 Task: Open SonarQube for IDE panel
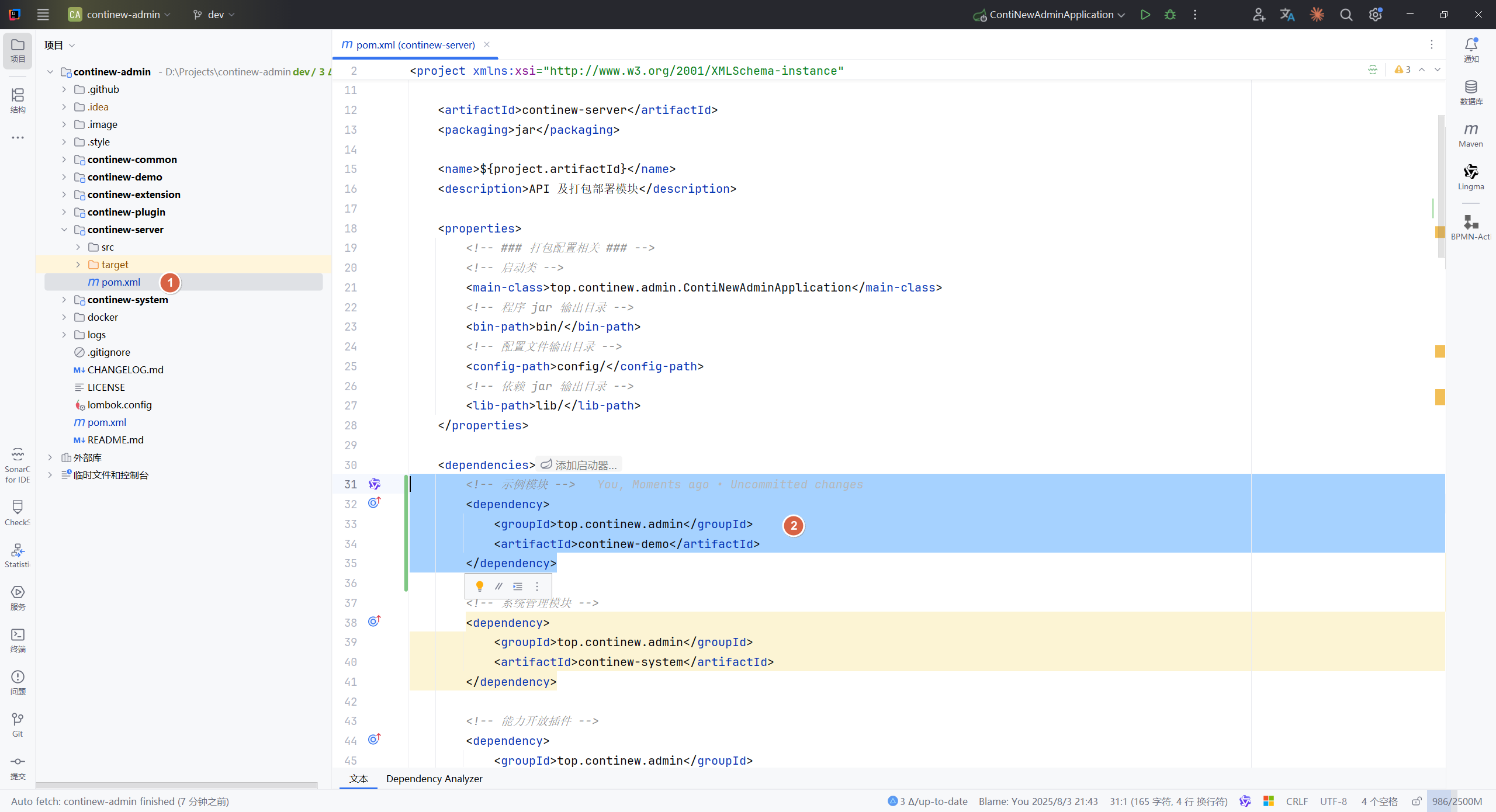[18, 466]
